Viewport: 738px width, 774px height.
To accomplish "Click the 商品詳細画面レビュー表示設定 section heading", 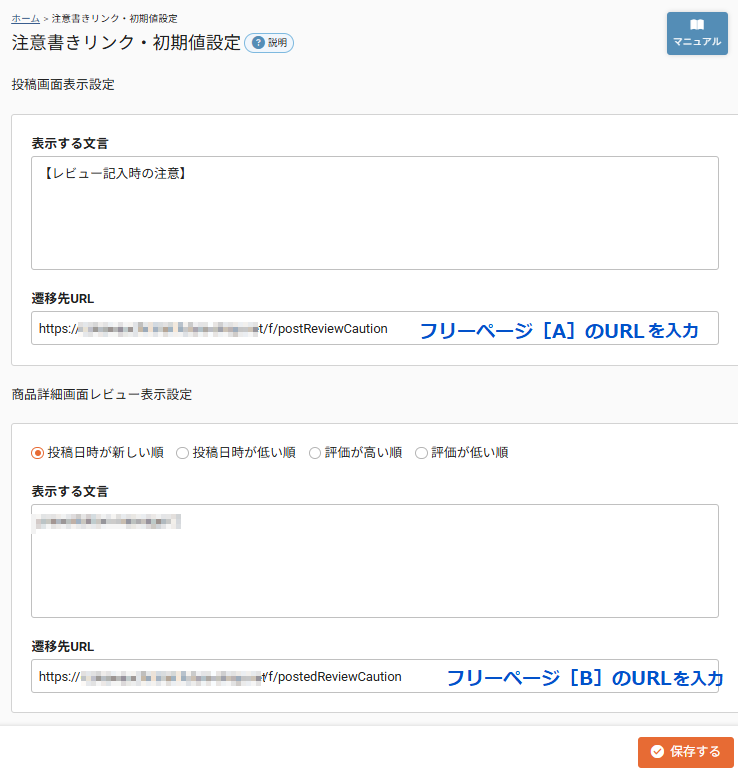I will tap(102, 394).
